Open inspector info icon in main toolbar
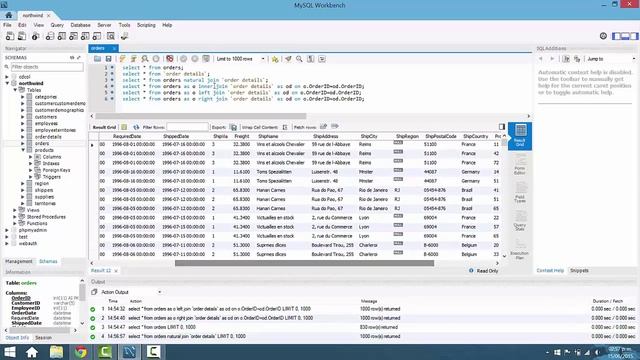 [x=36, y=36]
